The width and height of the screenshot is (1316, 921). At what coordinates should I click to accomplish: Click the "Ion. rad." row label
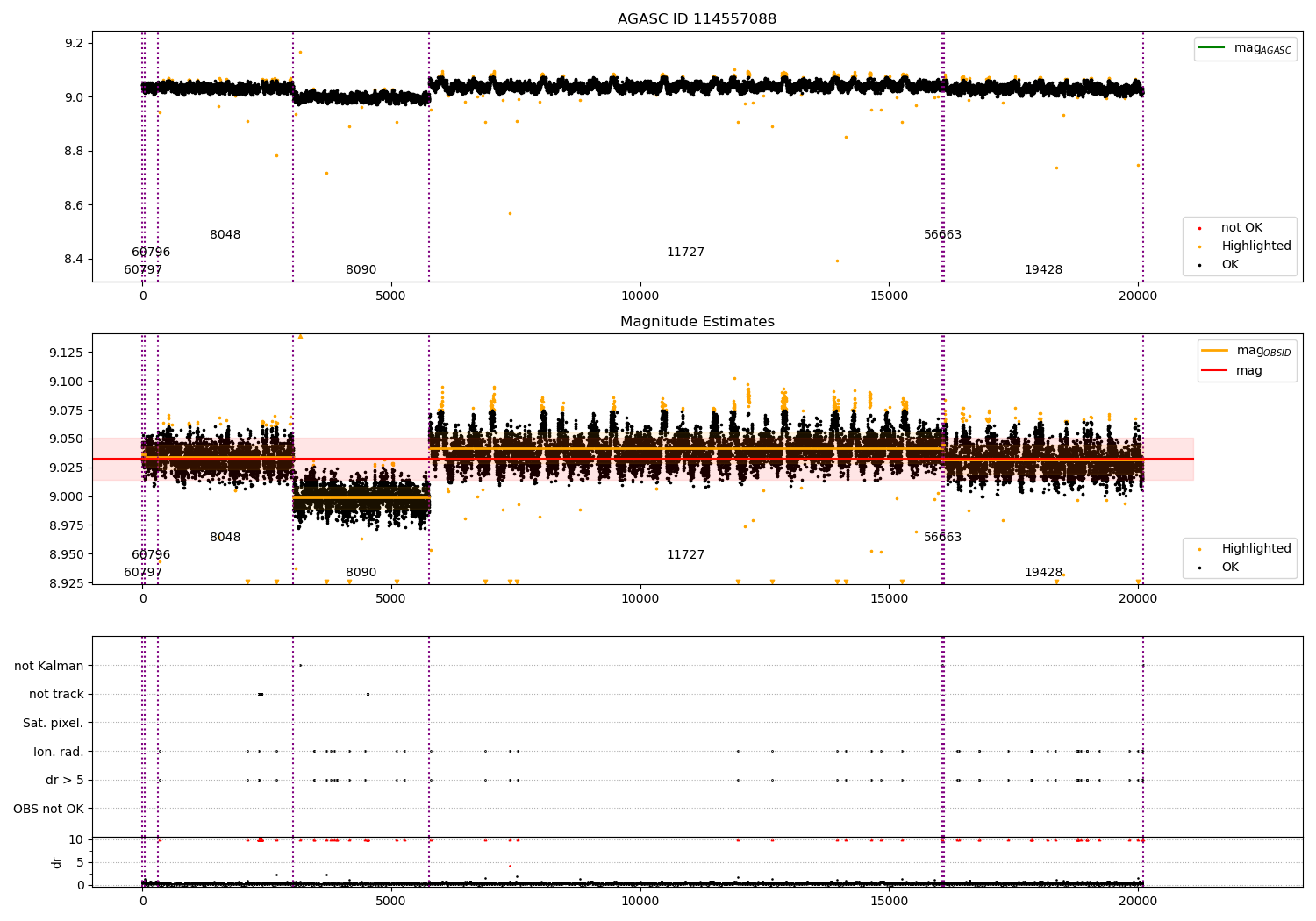pyautogui.click(x=59, y=752)
